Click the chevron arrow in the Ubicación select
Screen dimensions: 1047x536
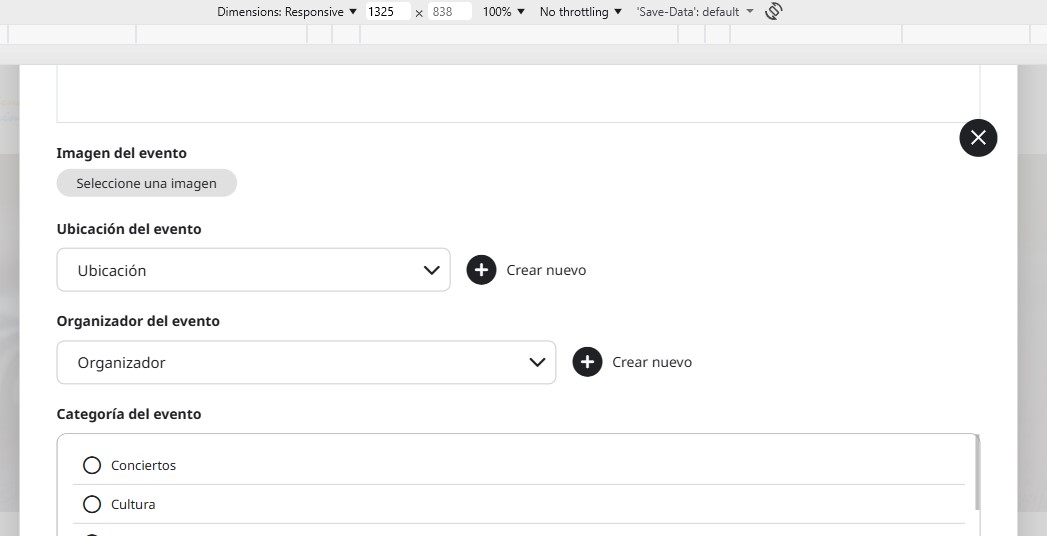point(432,270)
